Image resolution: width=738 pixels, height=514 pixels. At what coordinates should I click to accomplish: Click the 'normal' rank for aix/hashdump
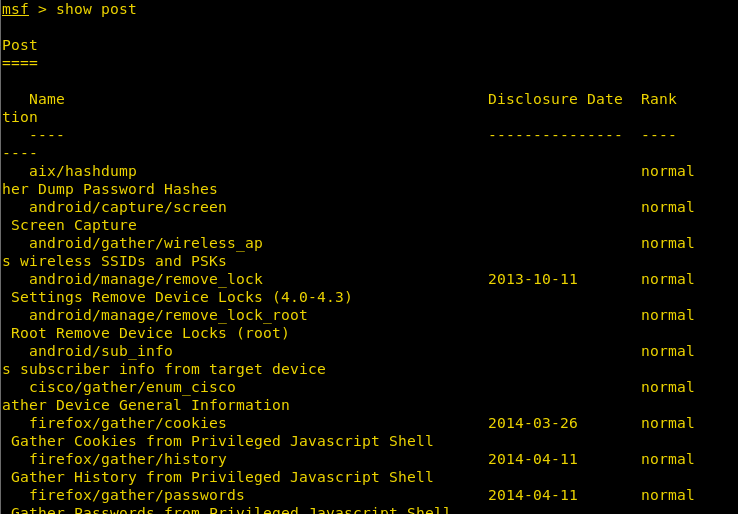pos(668,171)
